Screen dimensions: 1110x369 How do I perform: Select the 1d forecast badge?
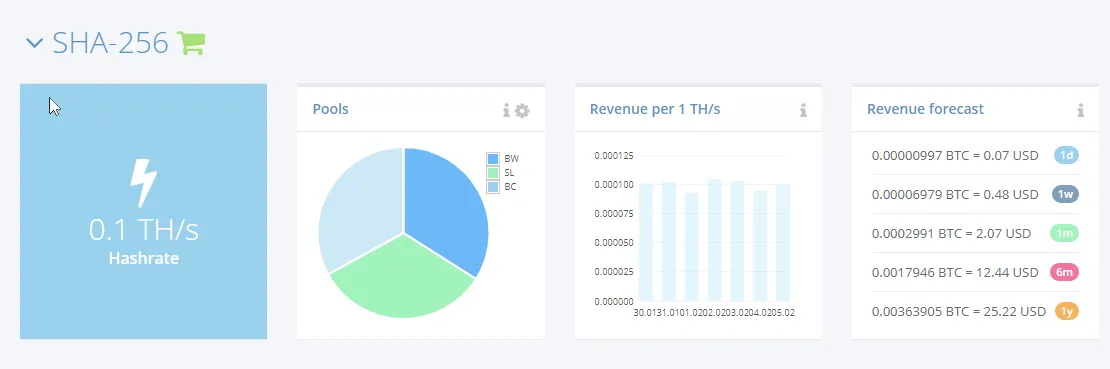pos(1066,155)
